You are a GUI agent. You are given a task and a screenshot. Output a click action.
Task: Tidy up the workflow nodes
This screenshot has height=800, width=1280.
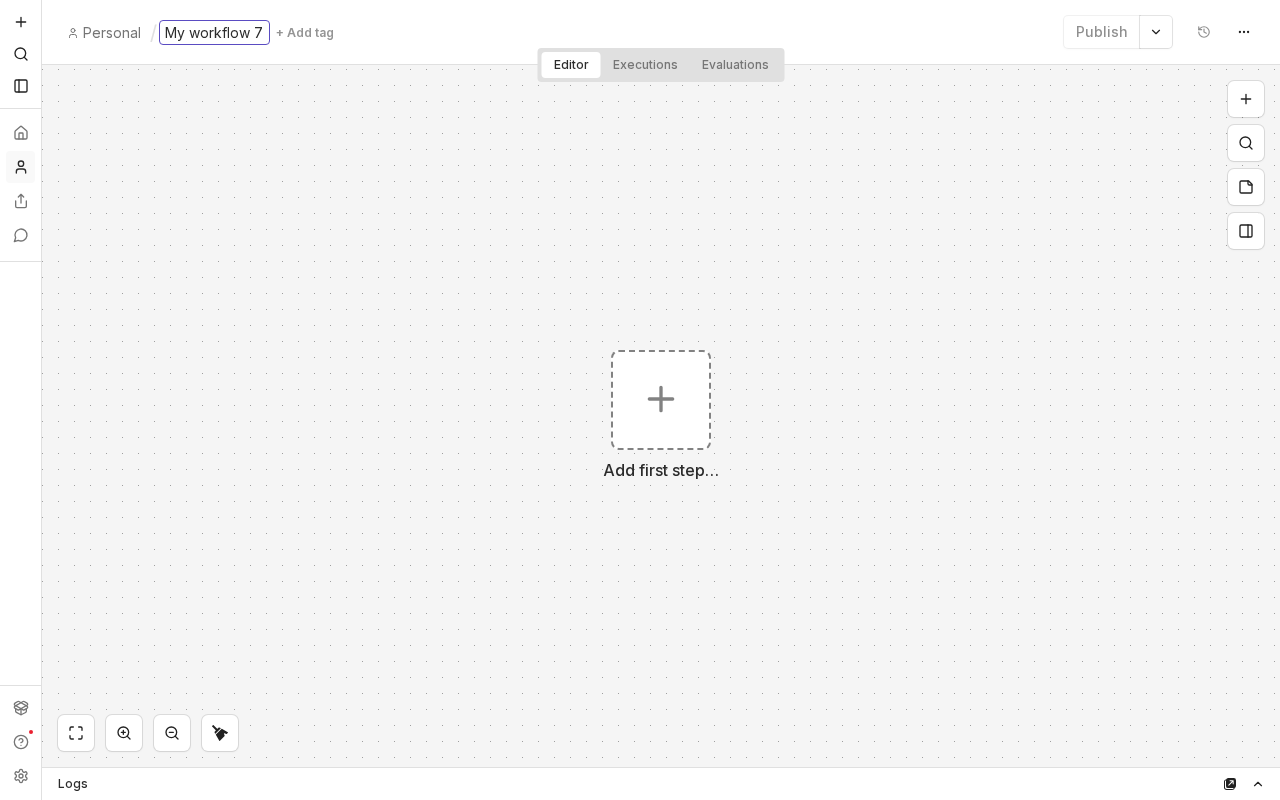pyautogui.click(x=220, y=733)
